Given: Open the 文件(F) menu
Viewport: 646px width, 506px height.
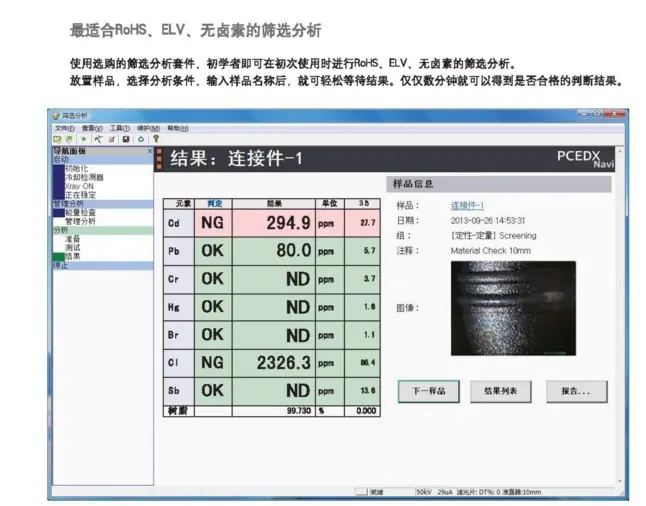Looking at the screenshot, I should pyautogui.click(x=65, y=129).
